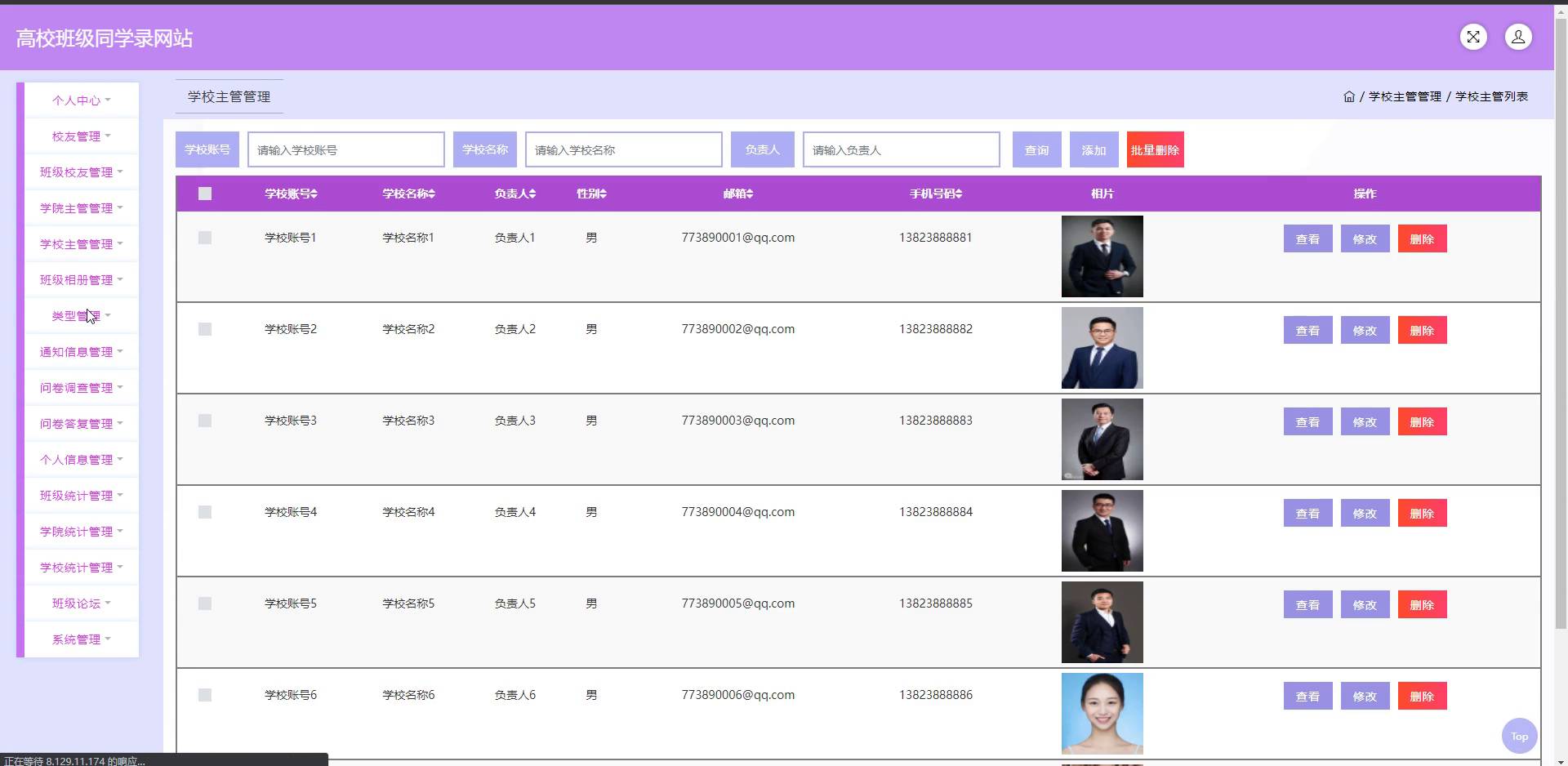Check the row checkbox for 学校账号3
The image size is (1568, 766).
tap(205, 421)
